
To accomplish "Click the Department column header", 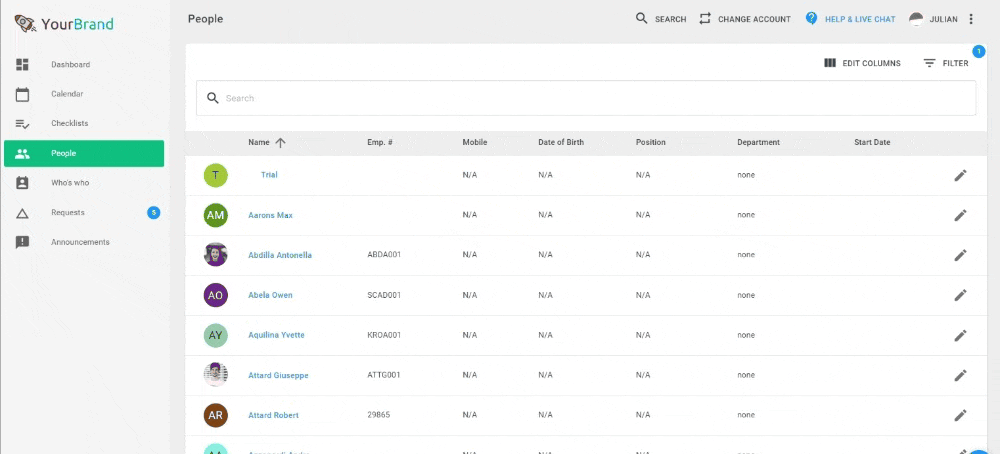I will (758, 142).
